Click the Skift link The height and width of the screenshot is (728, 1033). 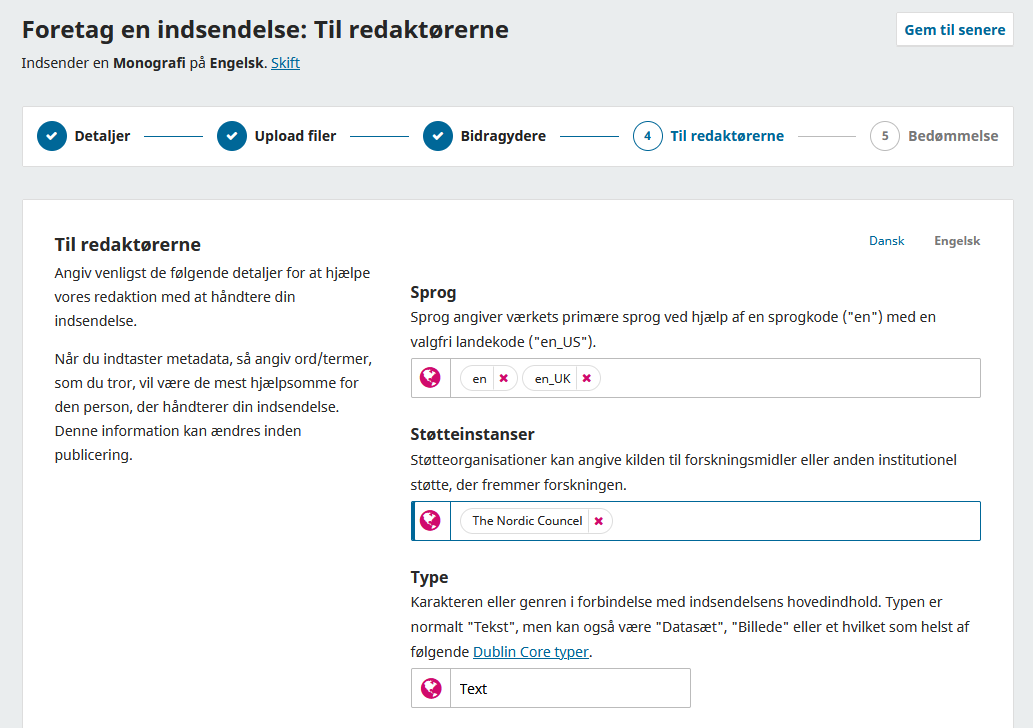[x=285, y=63]
